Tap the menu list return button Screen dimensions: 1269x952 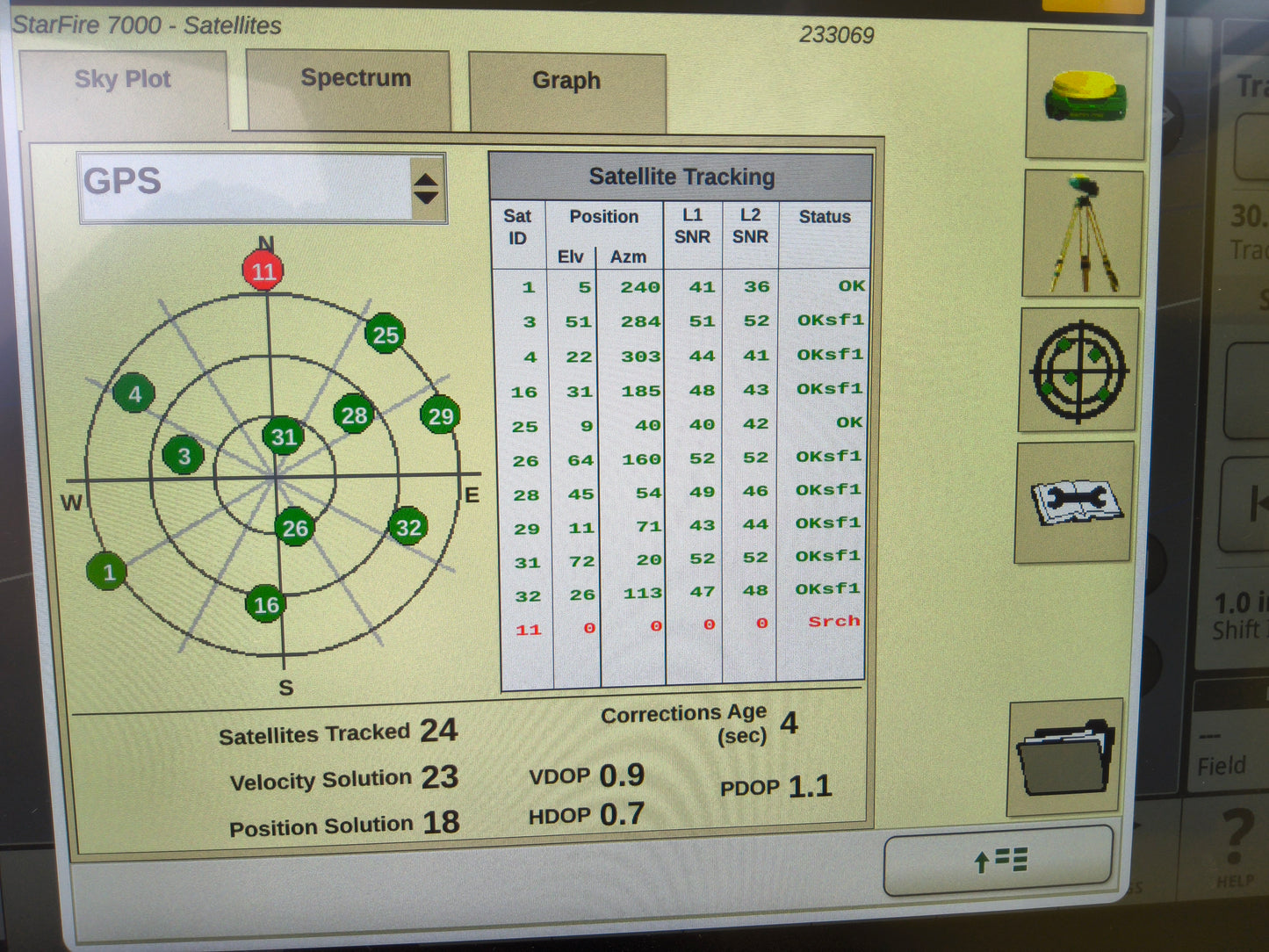click(x=999, y=860)
